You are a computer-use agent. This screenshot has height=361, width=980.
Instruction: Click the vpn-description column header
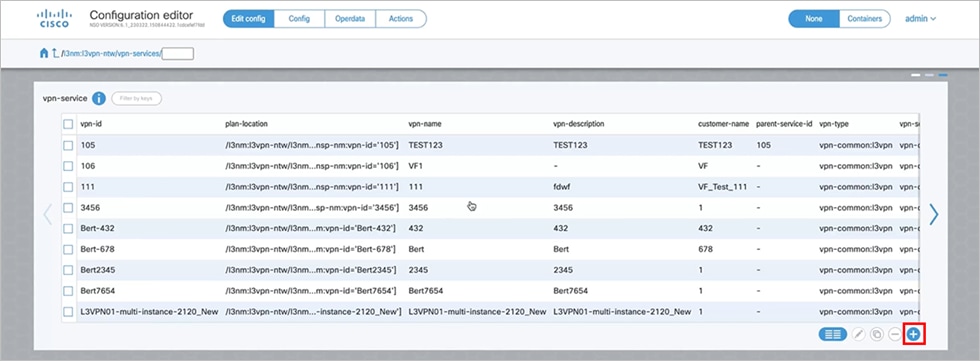point(579,124)
